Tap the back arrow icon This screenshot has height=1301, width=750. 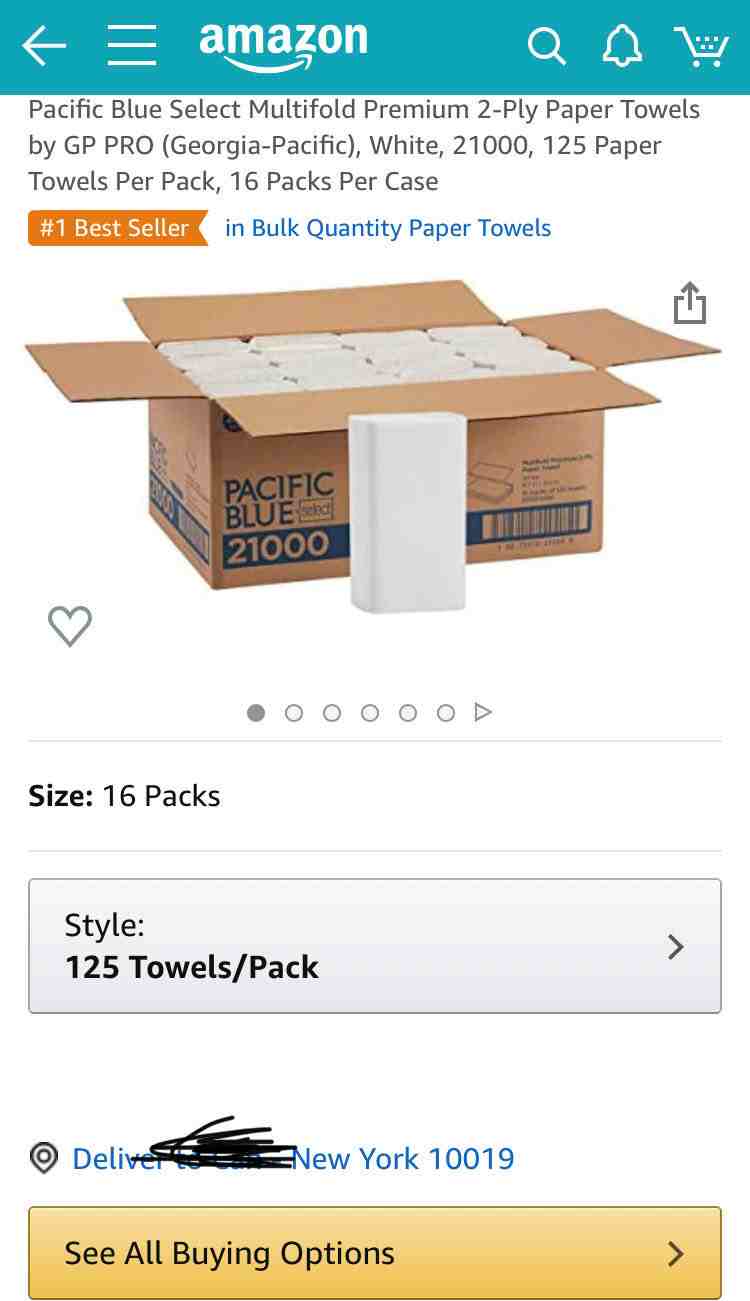[44, 46]
